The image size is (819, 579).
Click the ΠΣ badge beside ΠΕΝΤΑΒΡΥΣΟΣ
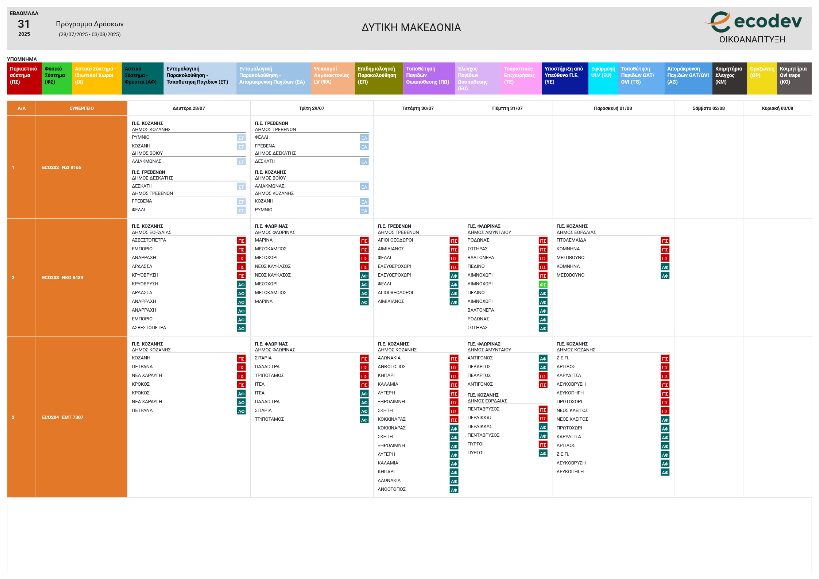pyautogui.click(x=543, y=410)
